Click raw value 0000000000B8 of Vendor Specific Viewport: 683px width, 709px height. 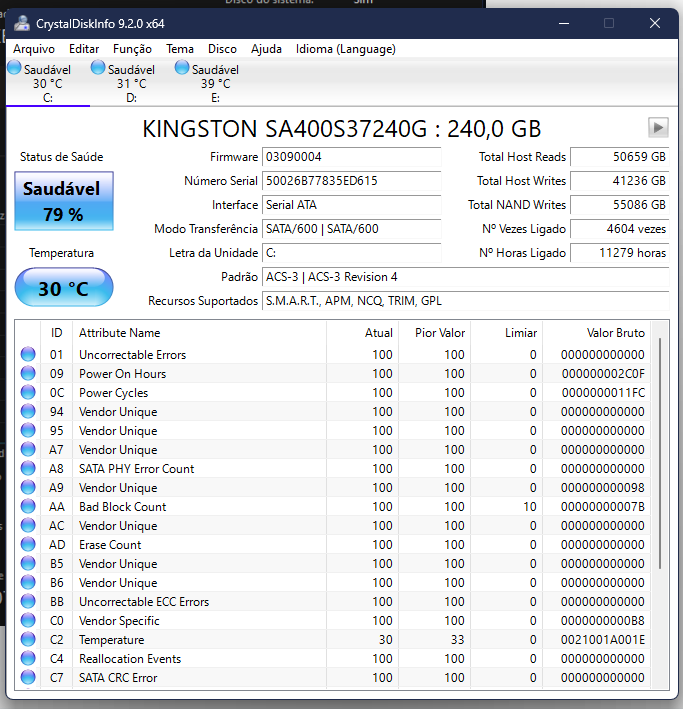click(603, 620)
